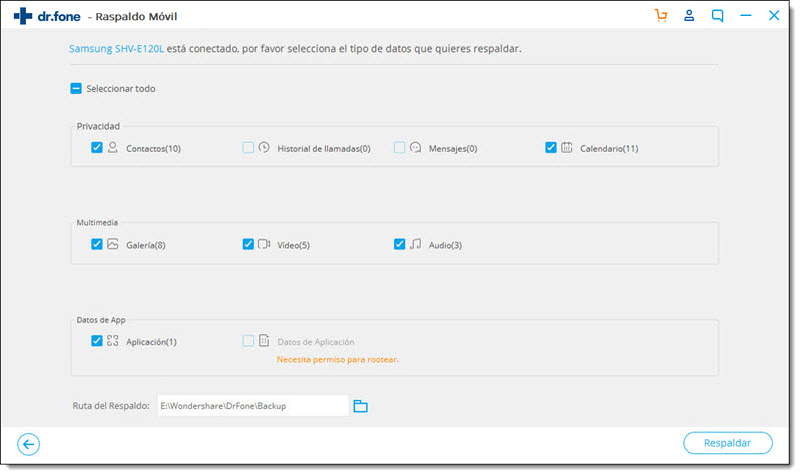
Task: Click the Vídeo camera icon
Action: coord(264,244)
